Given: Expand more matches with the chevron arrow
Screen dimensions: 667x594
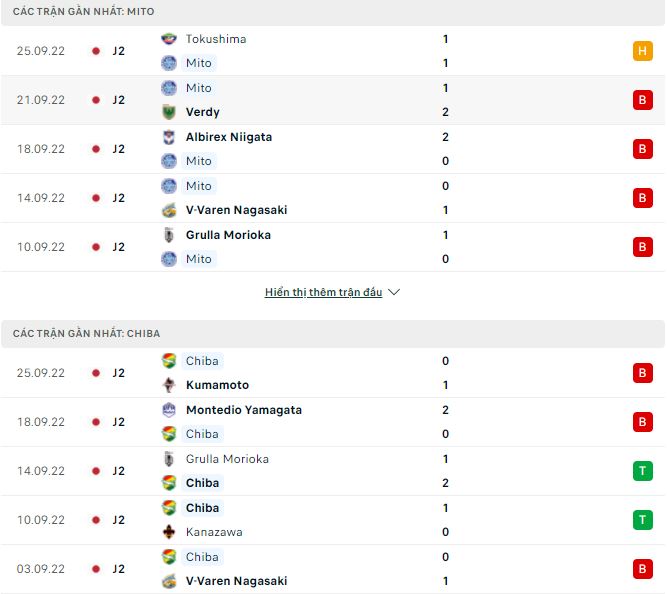Looking at the screenshot, I should pyautogui.click(x=394, y=292).
